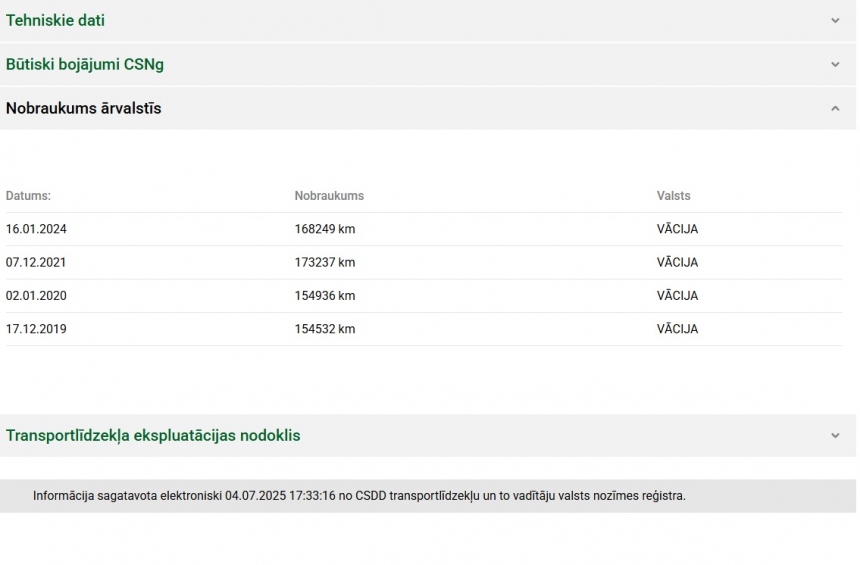Click the Nobraukums ārvalstīs section title
Screen dimensions: 860x565
click(x=84, y=108)
